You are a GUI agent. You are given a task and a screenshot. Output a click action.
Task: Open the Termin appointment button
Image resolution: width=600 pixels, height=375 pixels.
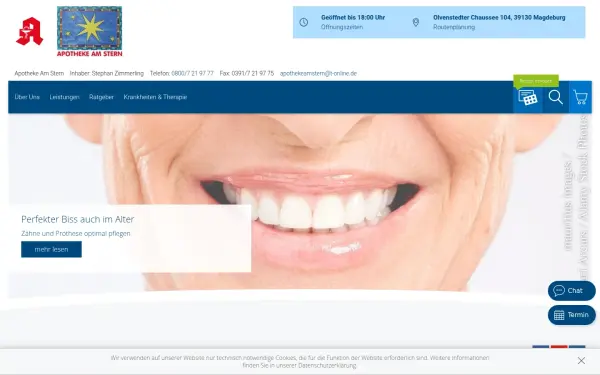(x=572, y=315)
